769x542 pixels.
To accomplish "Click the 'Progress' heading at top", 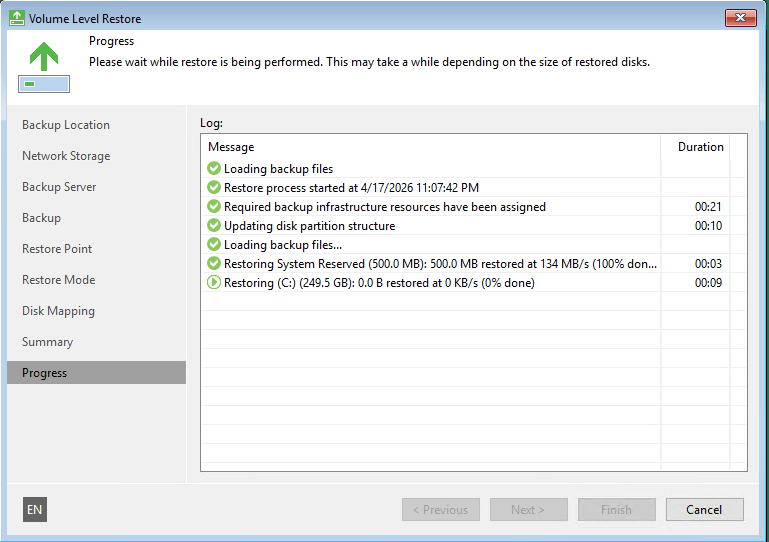I will 111,41.
